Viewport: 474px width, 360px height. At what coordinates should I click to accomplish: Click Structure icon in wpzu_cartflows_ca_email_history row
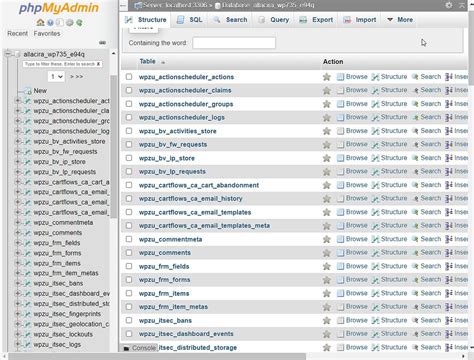pyautogui.click(x=375, y=199)
